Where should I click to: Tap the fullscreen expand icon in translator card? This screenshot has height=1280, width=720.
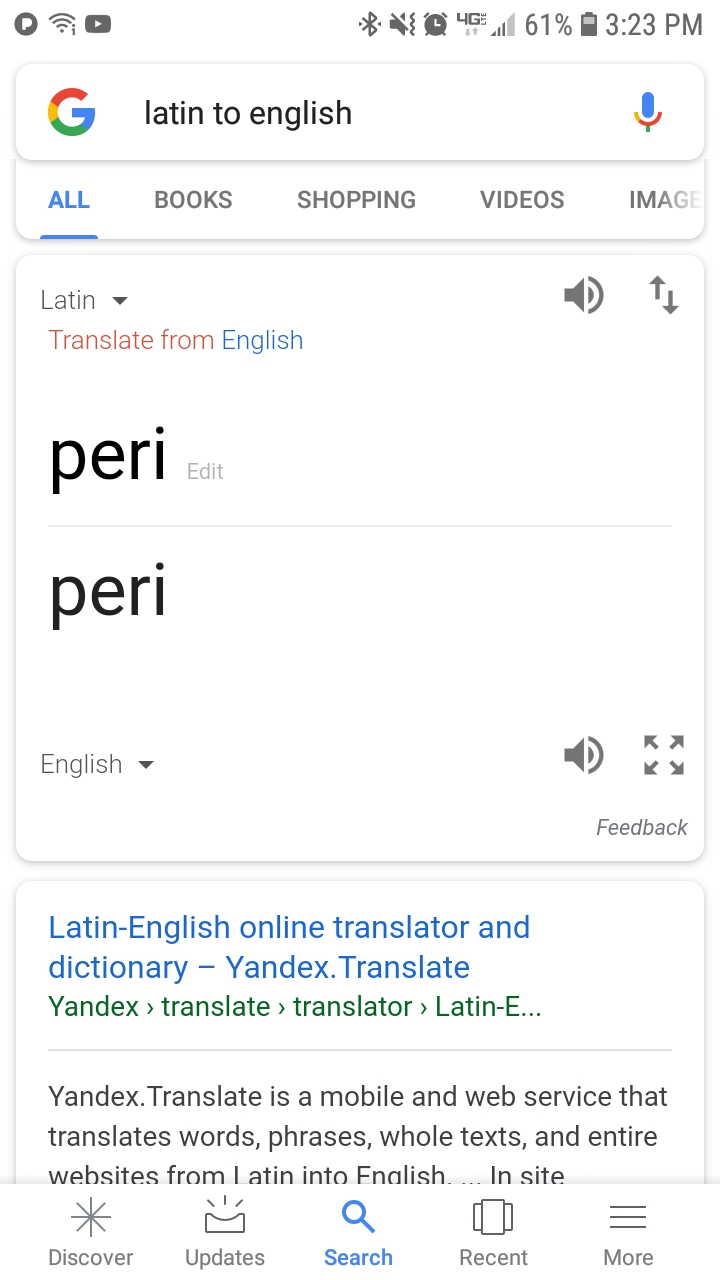tap(663, 755)
